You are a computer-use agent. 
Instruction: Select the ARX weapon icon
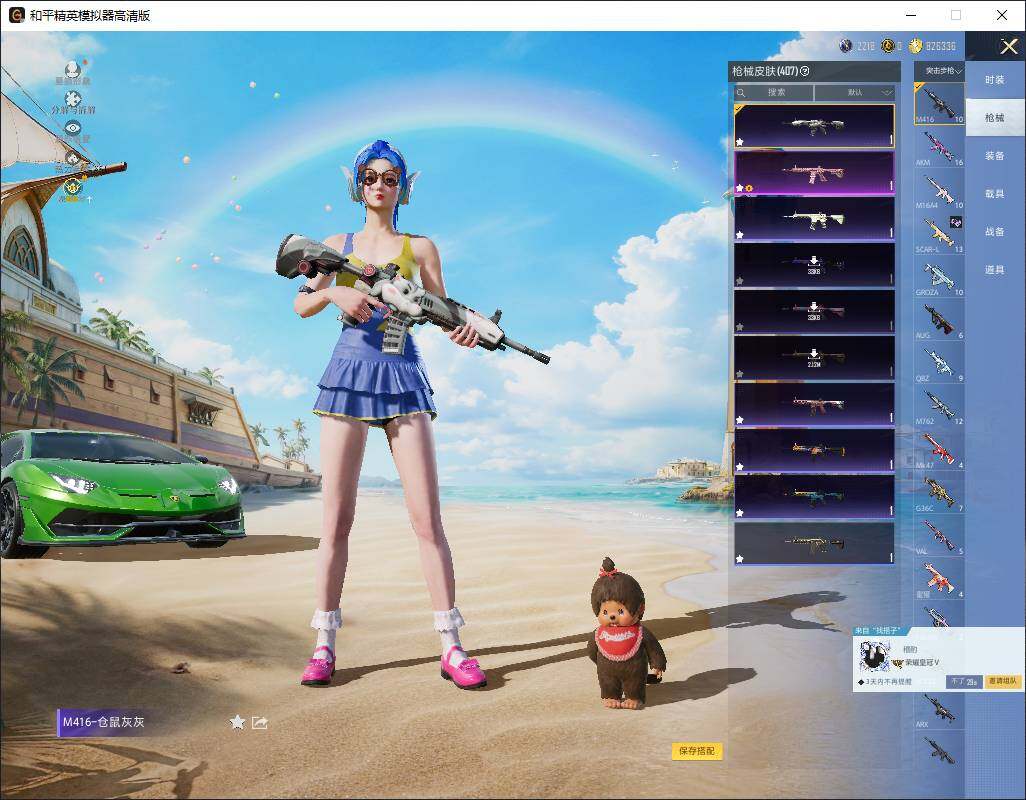pyautogui.click(x=939, y=709)
